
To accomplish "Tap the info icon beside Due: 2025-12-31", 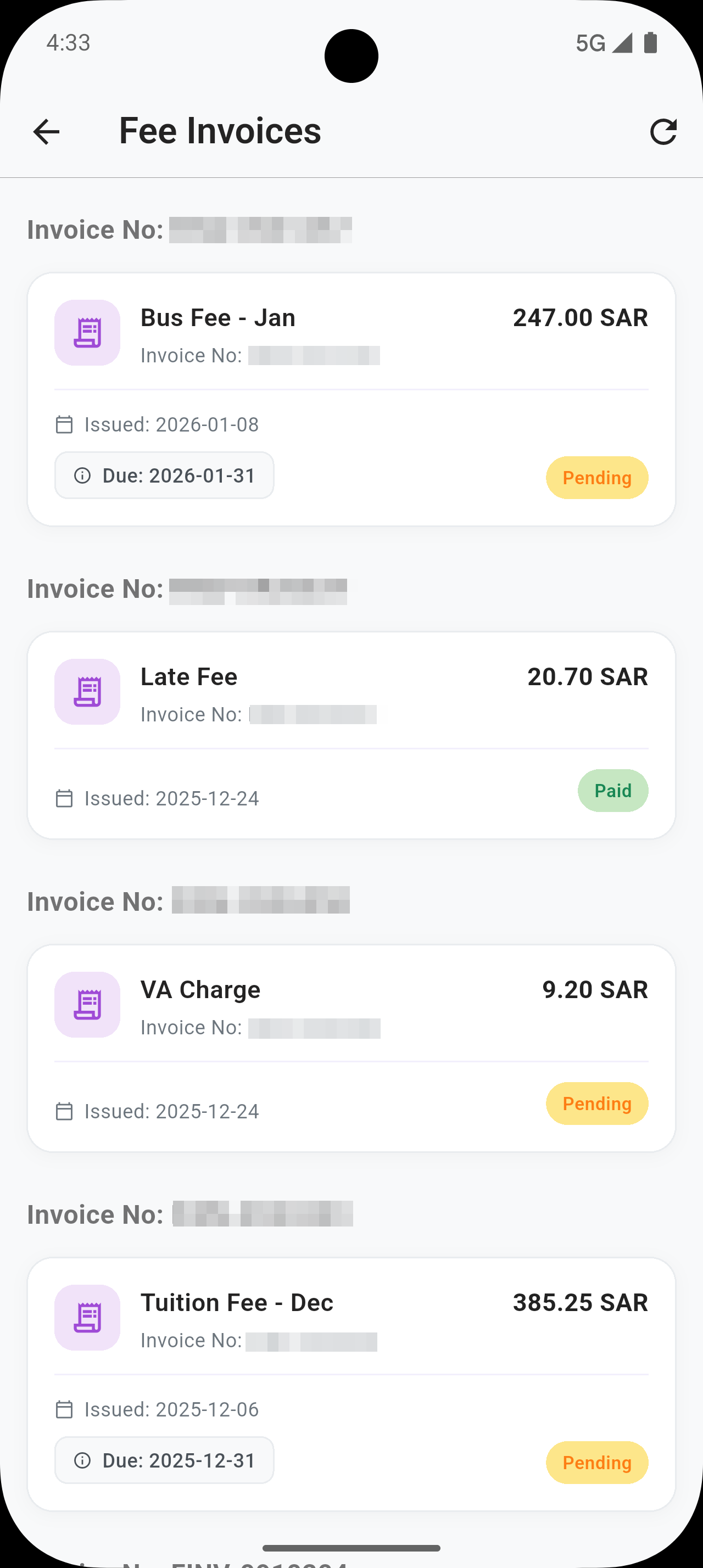I will [82, 1460].
